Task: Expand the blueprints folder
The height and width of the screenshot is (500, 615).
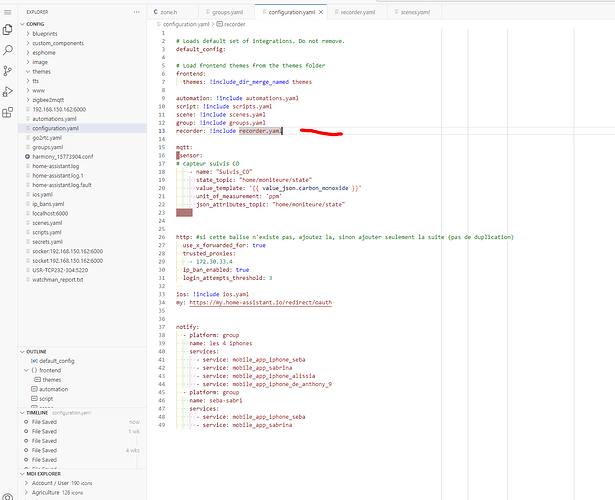Action: [45, 33]
